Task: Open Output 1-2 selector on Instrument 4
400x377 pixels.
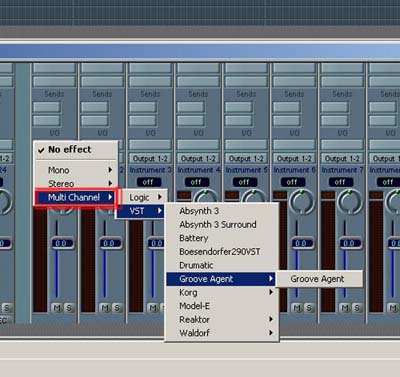Action: pos(198,159)
